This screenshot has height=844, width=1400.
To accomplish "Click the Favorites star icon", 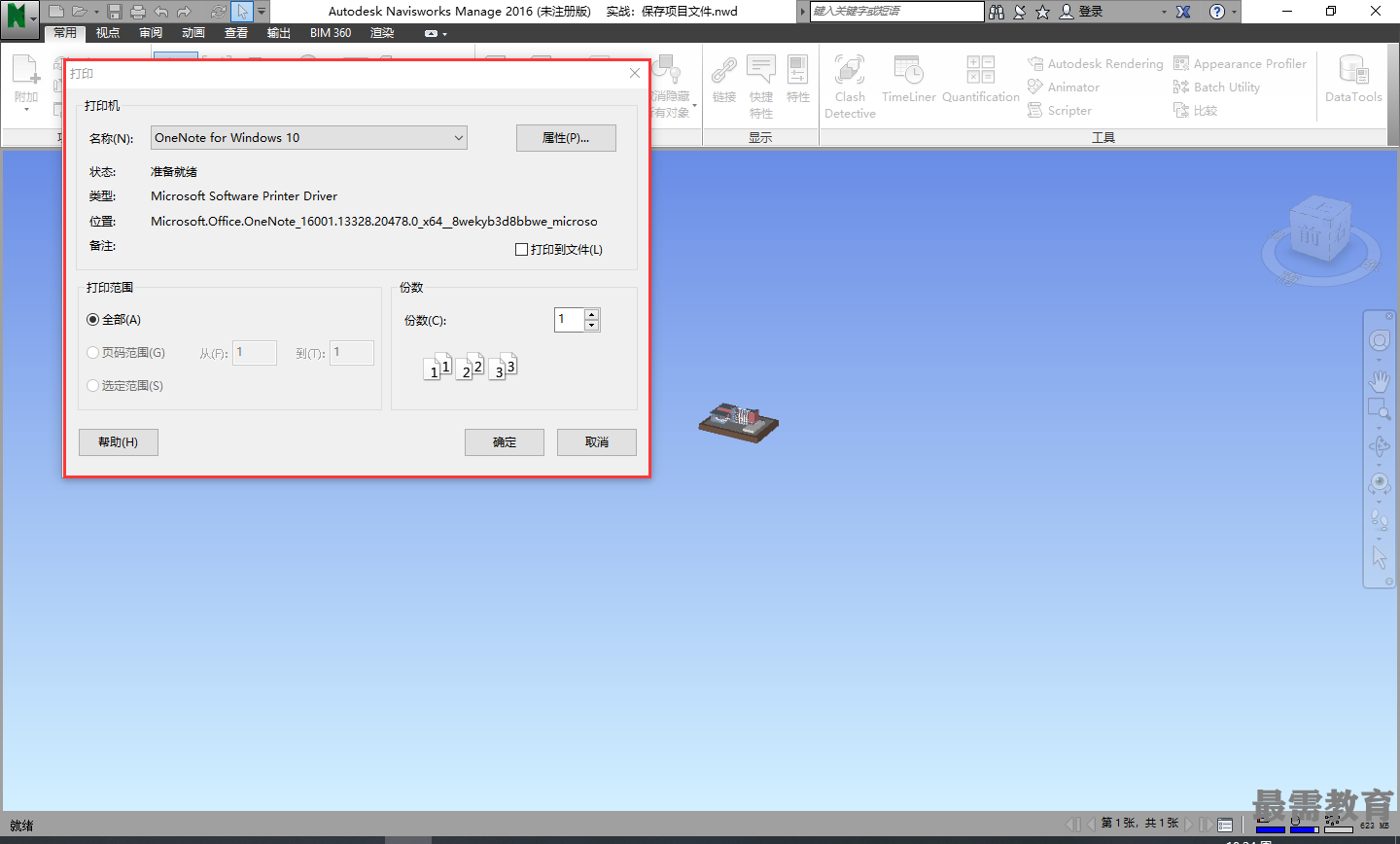I will [1042, 12].
